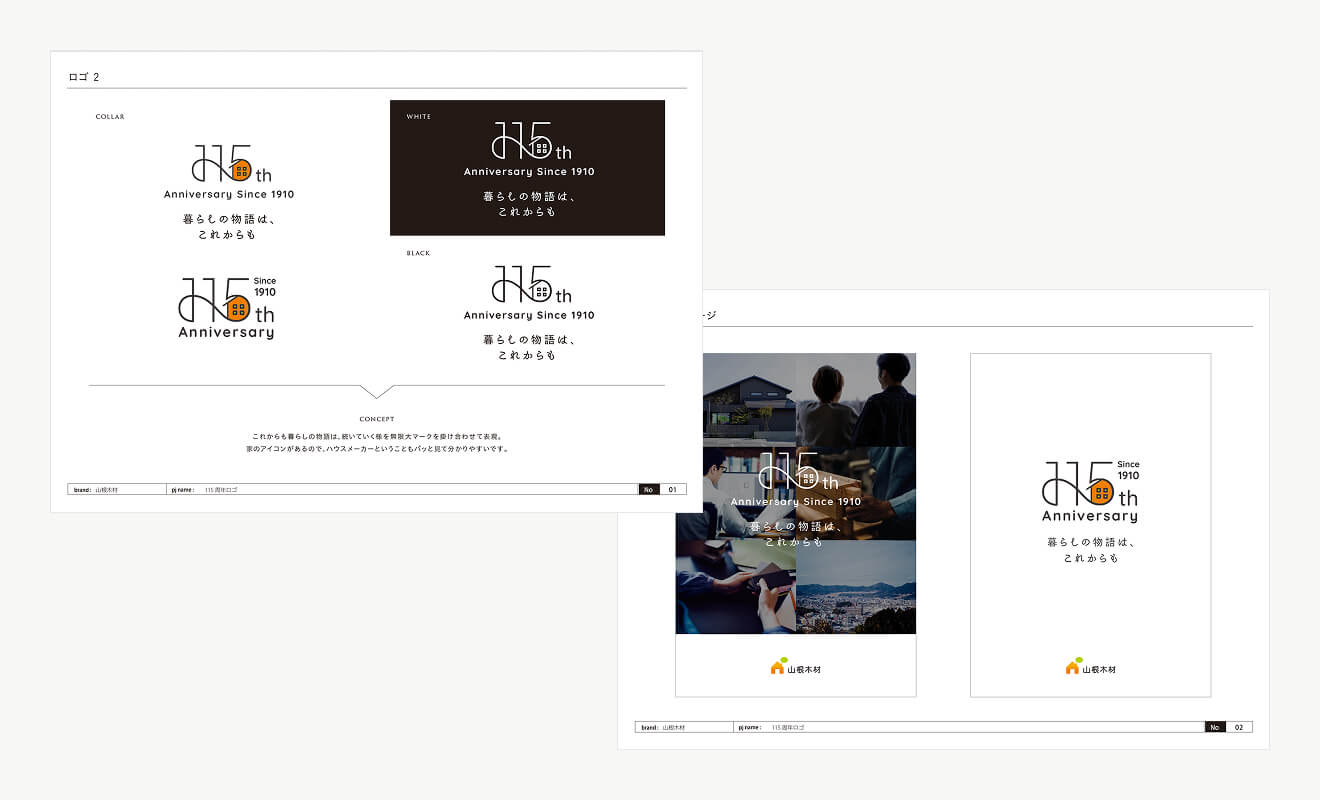Click the orange house icon in COLLAR logo

pyautogui.click(x=240, y=171)
